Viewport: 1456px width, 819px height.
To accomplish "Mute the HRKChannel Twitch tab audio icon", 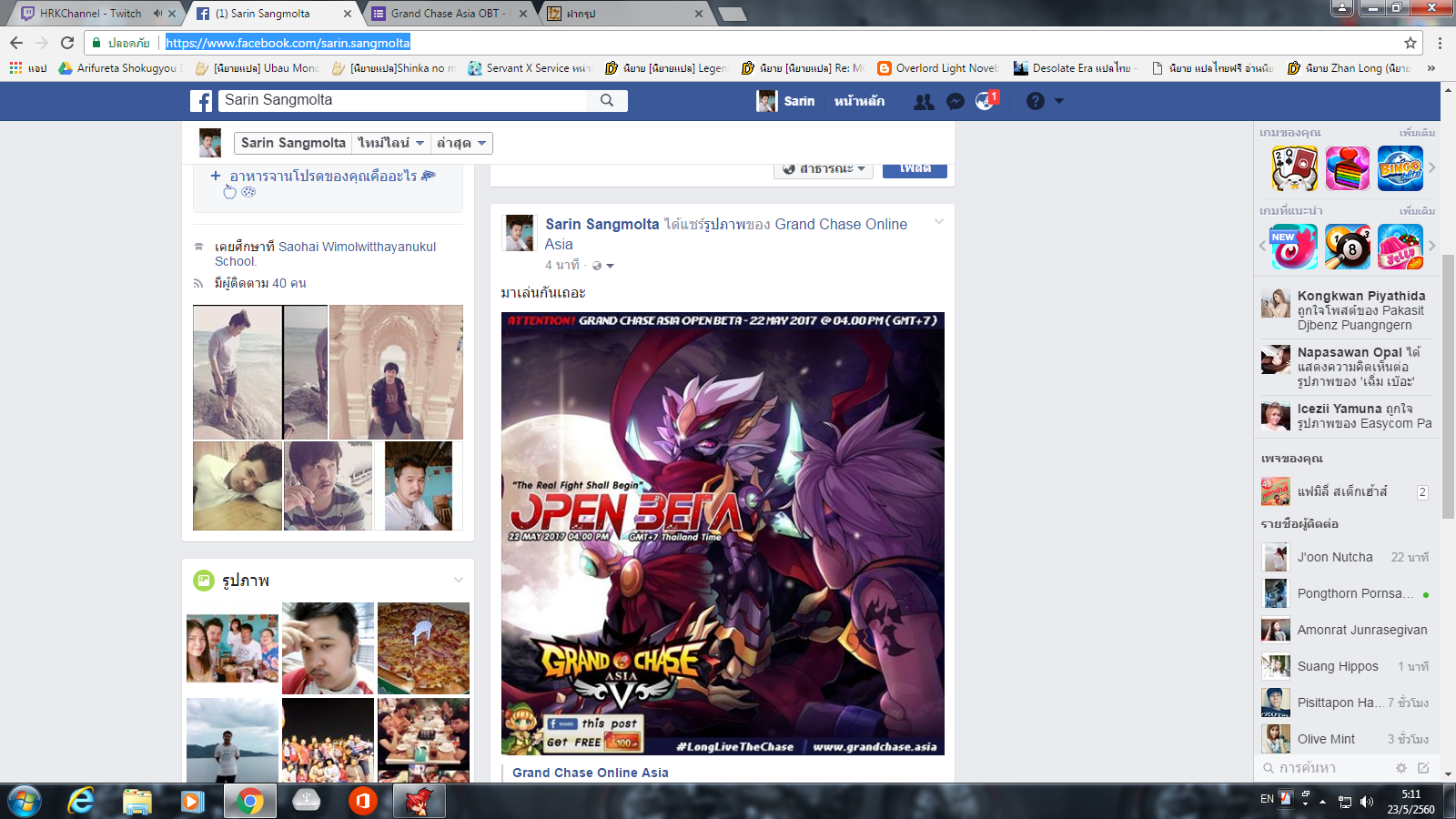I will (158, 14).
